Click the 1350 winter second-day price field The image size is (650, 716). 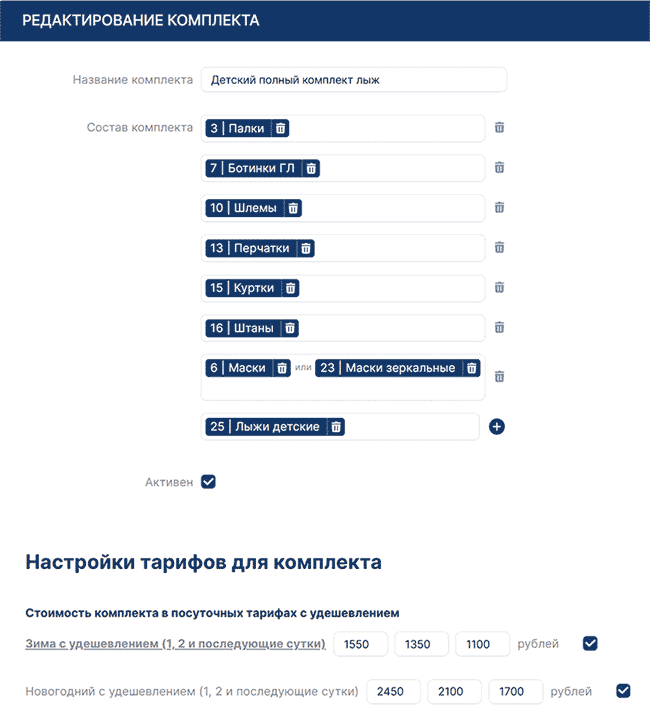point(422,644)
